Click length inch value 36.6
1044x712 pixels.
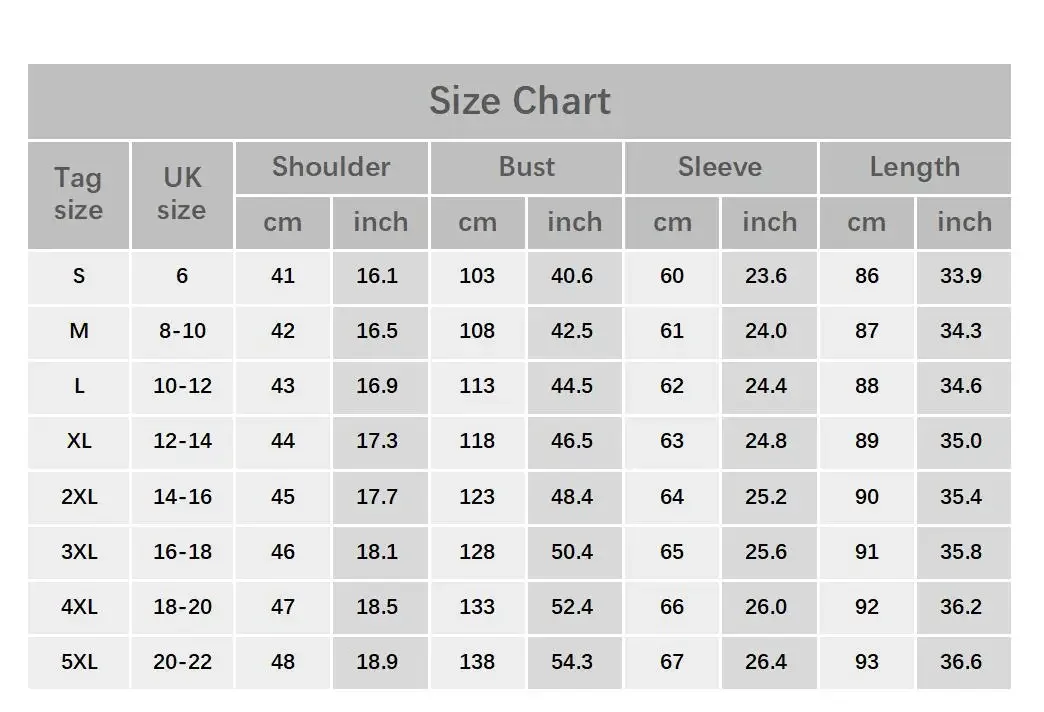pos(963,662)
